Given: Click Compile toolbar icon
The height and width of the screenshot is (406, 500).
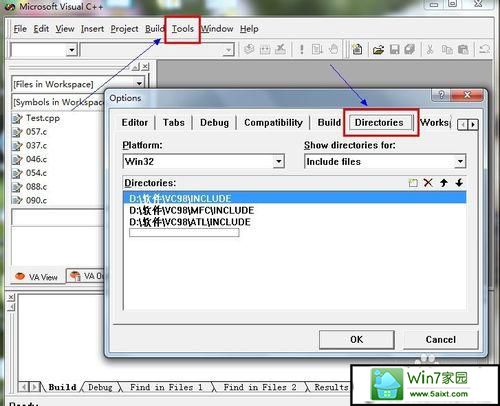Looking at the screenshot, I should (x=249, y=49).
